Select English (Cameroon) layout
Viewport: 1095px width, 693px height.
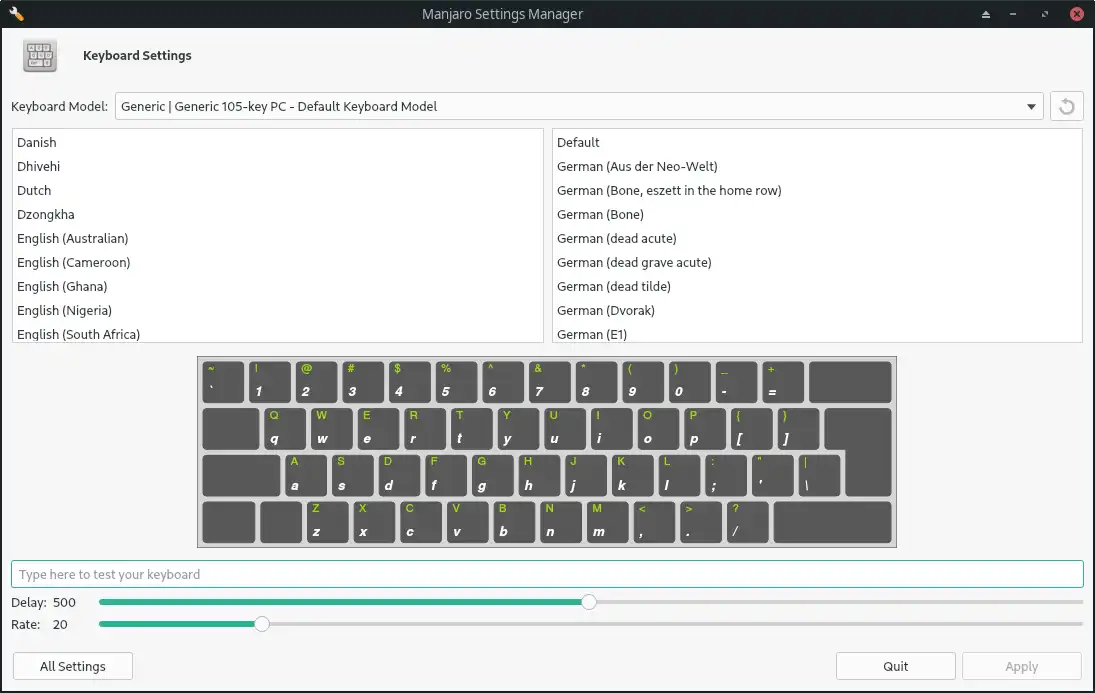point(277,263)
